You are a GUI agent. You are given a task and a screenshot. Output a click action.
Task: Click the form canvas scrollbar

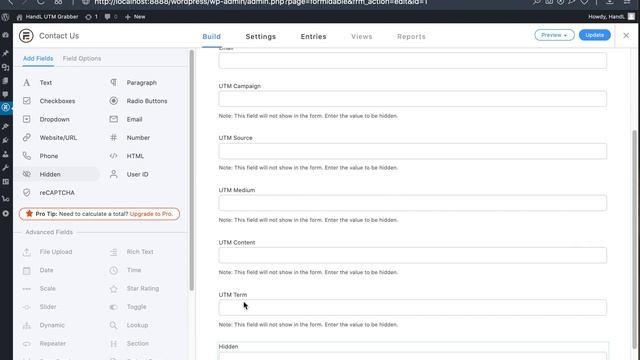point(634,239)
